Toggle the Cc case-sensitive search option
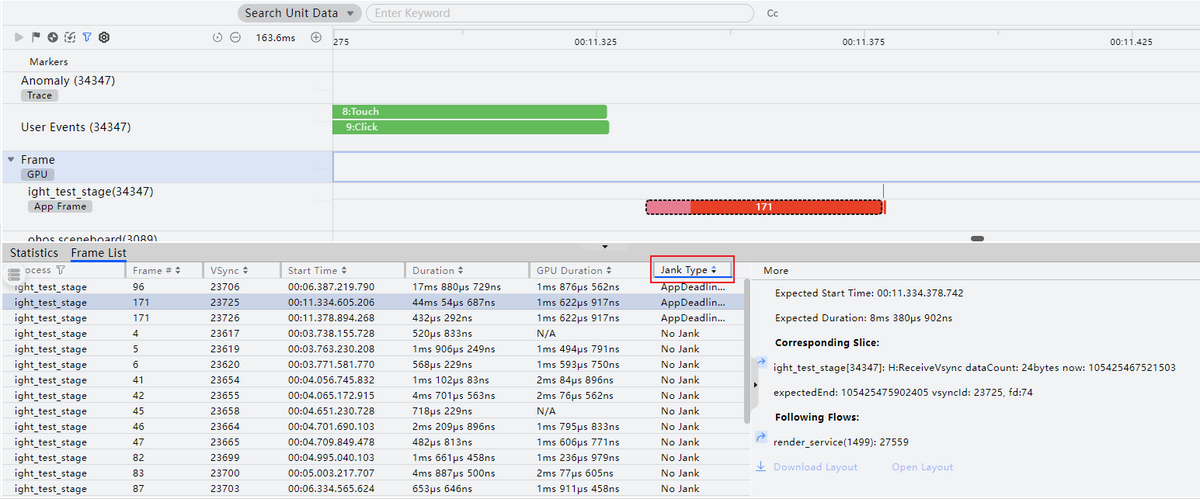This screenshot has height=499, width=1200. [772, 14]
